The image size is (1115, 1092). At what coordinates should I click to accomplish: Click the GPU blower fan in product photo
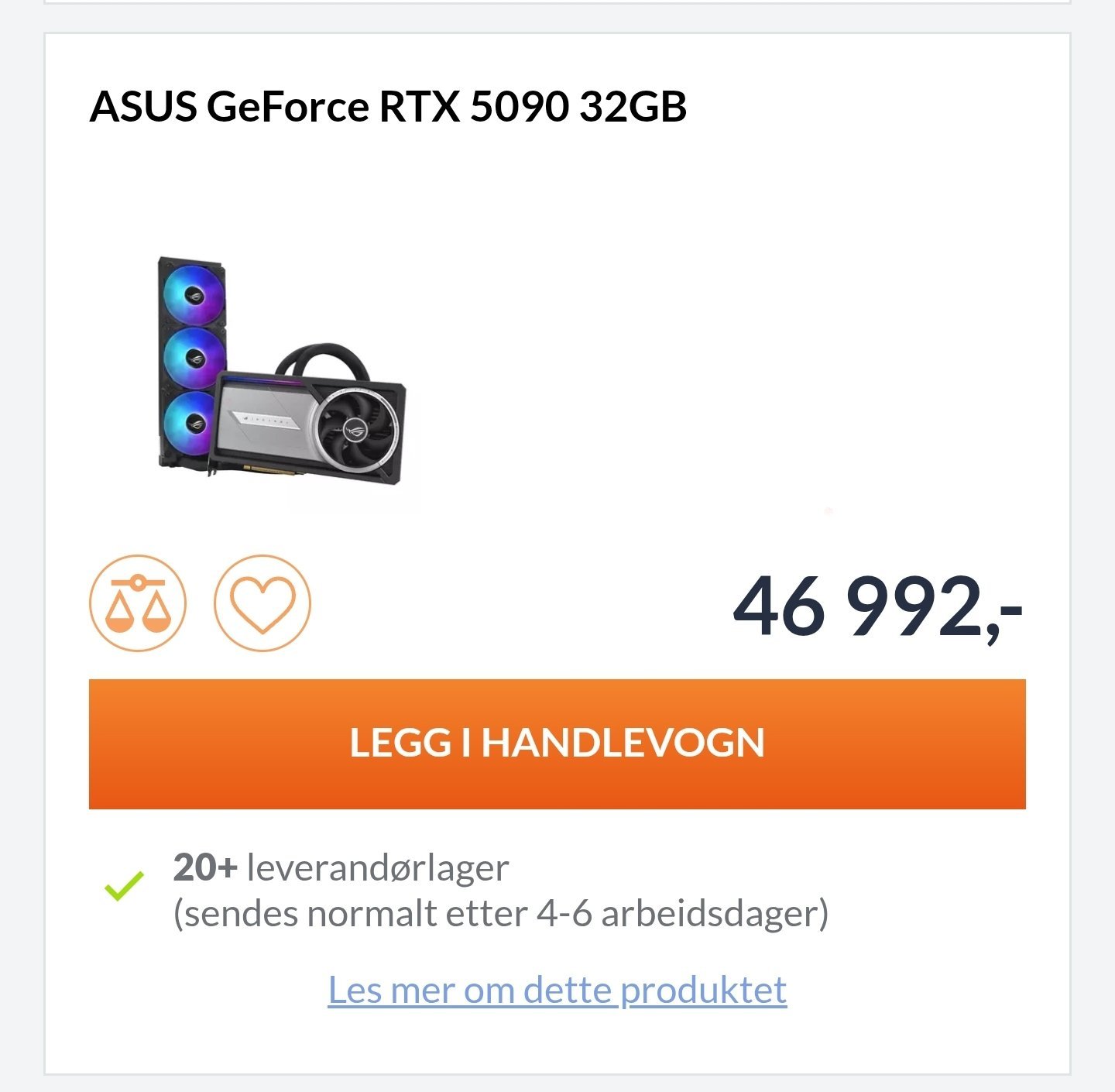pyautogui.click(x=357, y=427)
